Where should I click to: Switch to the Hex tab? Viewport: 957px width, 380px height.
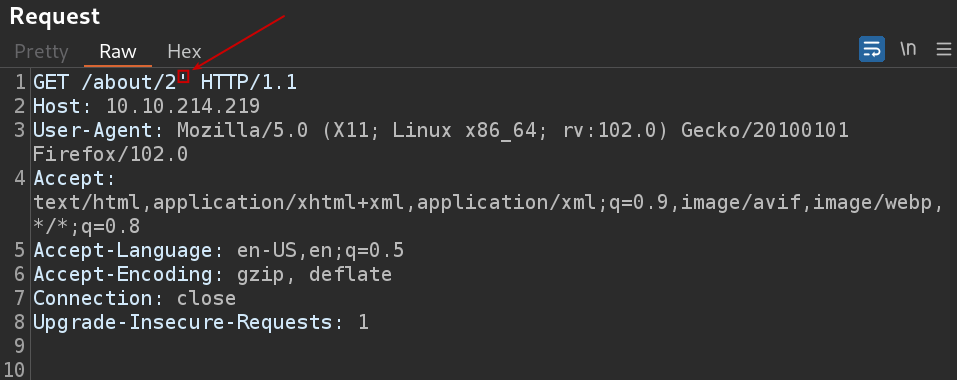coord(184,51)
